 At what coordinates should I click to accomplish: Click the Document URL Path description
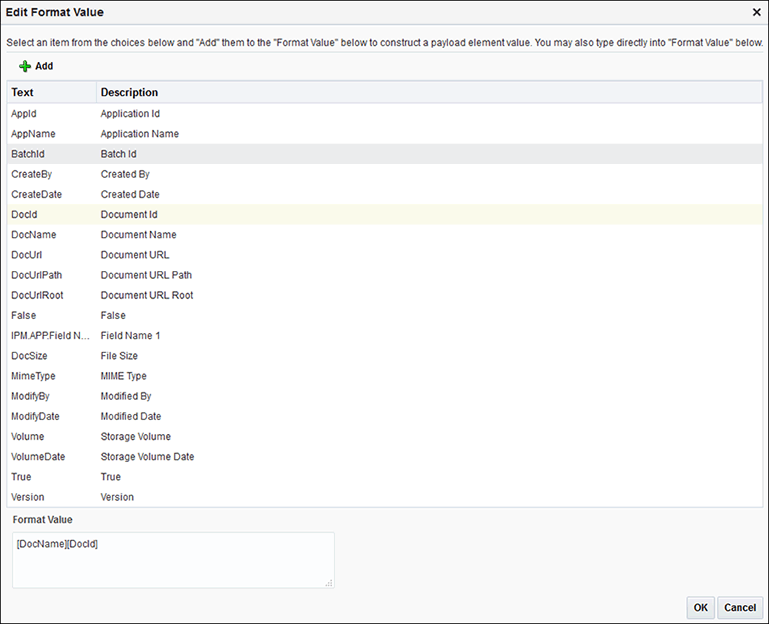click(x=146, y=275)
